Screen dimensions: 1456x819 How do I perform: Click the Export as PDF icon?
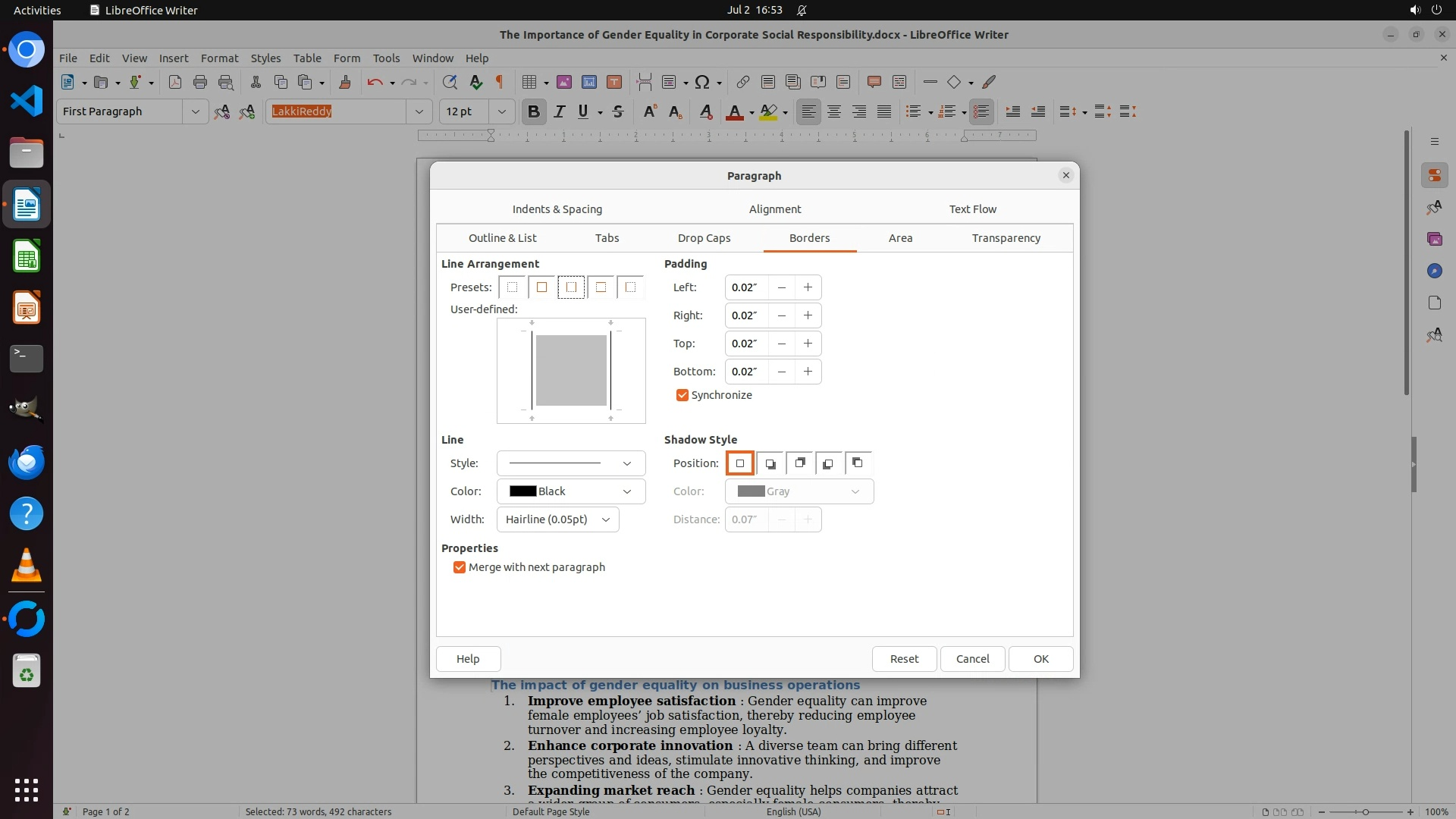pos(175,83)
